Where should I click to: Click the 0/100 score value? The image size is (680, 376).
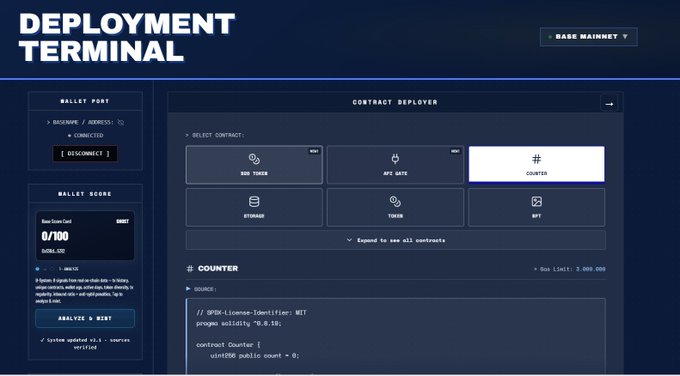point(55,236)
